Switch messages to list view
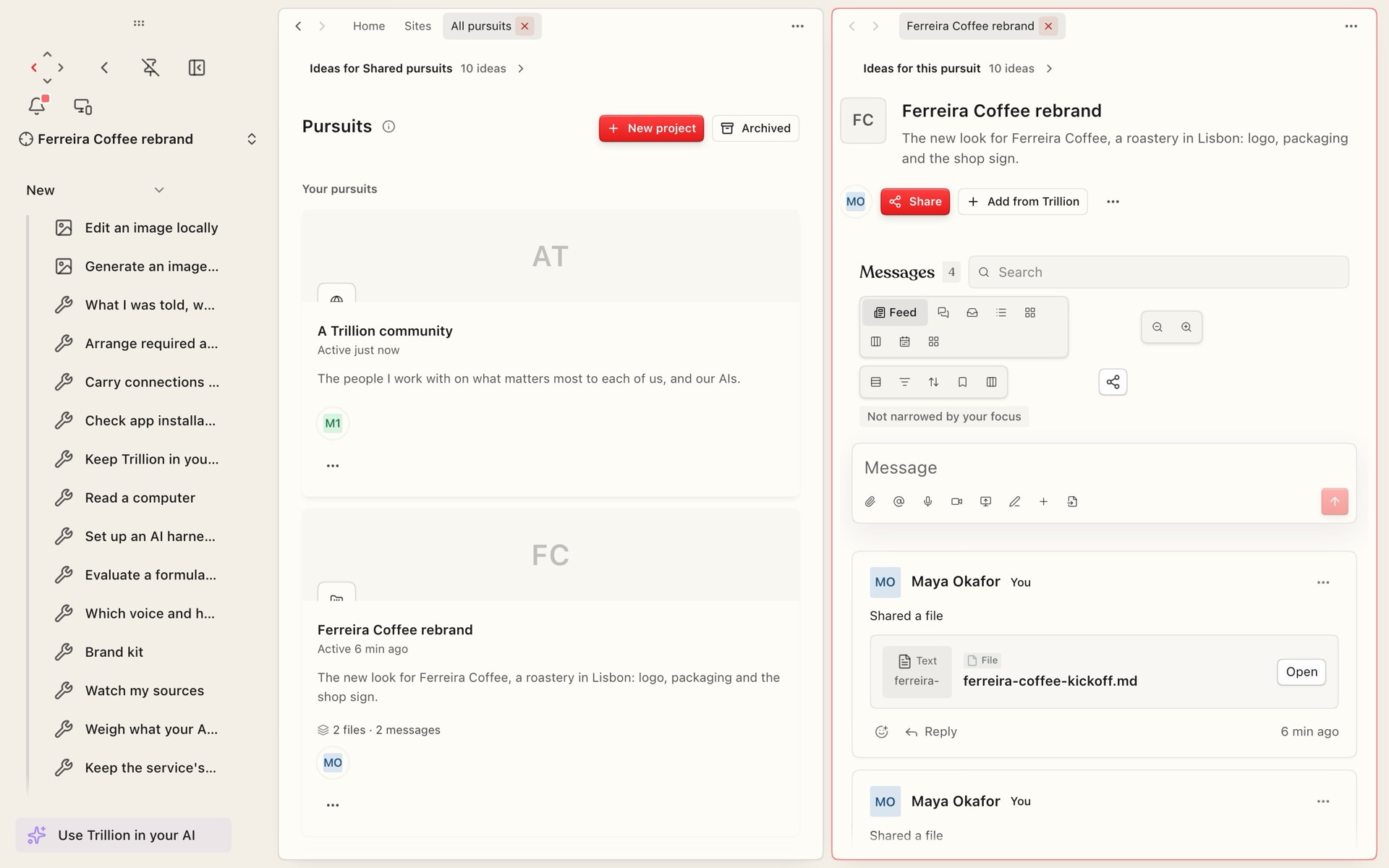This screenshot has width=1389, height=868. pyautogui.click(x=1001, y=312)
